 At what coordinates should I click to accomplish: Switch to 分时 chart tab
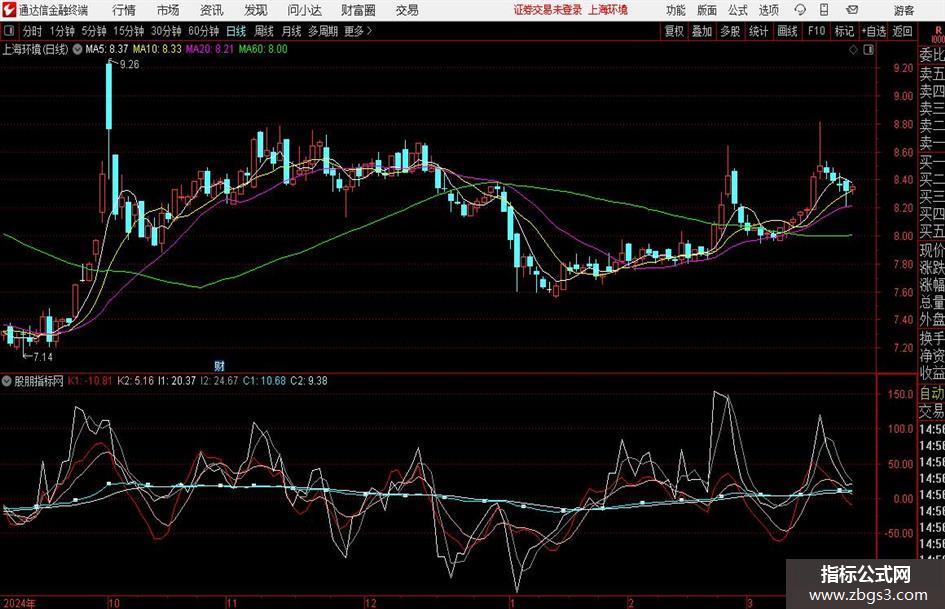click(32, 31)
